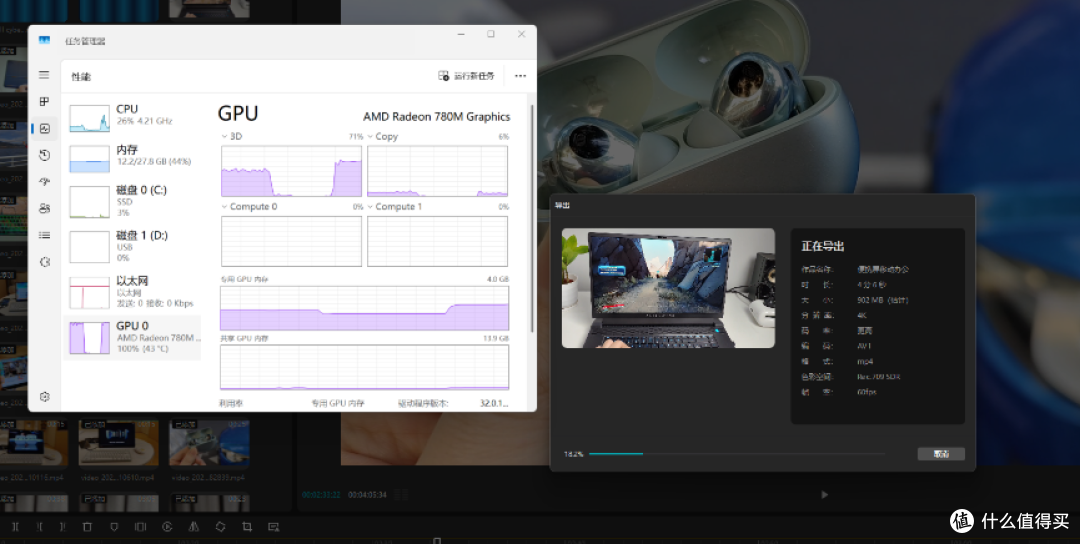Select 内存 memory in performance list

133,156
